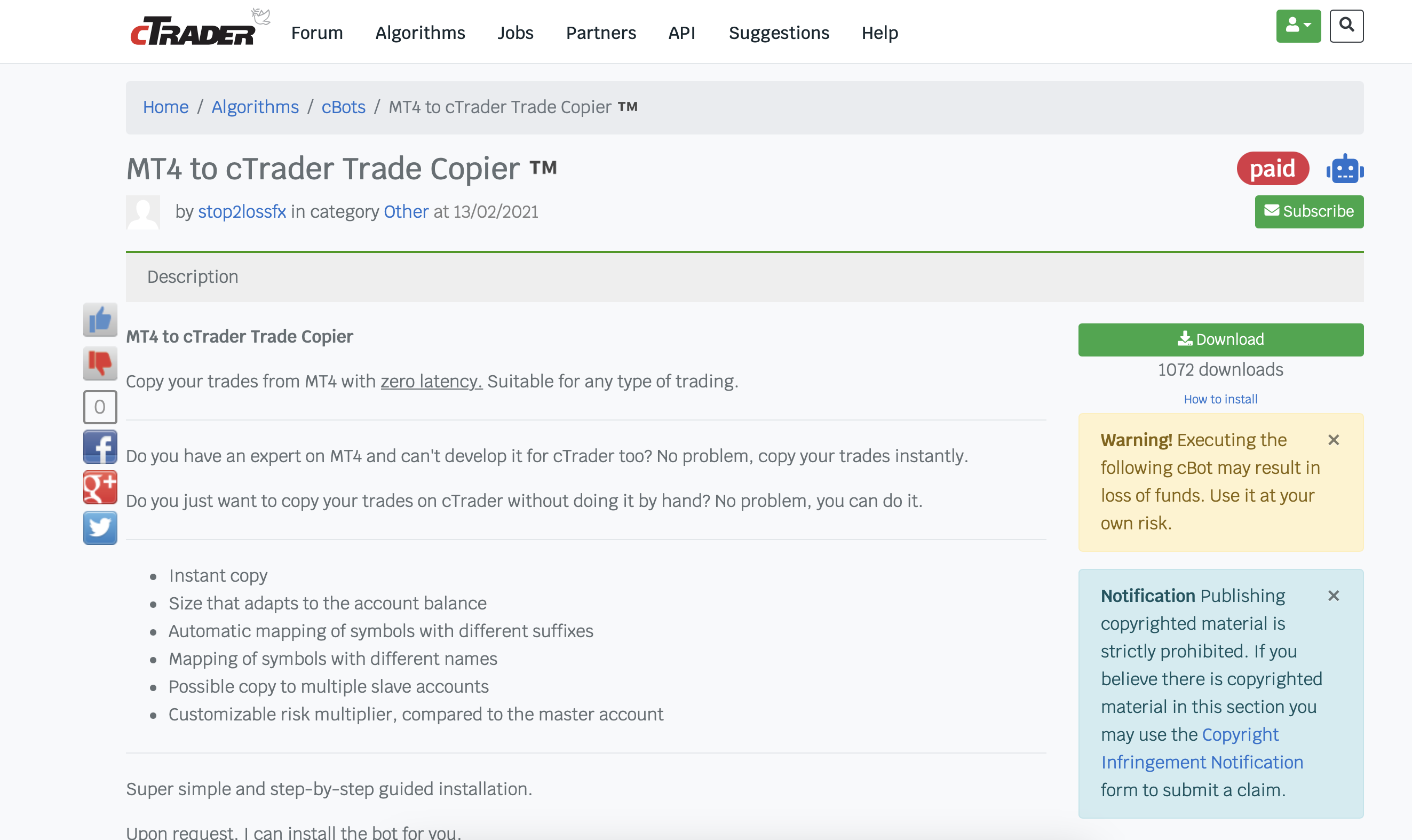Screen dimensions: 1412x840
Task: Dismiss the yellow Warning alert
Action: tap(1334, 440)
